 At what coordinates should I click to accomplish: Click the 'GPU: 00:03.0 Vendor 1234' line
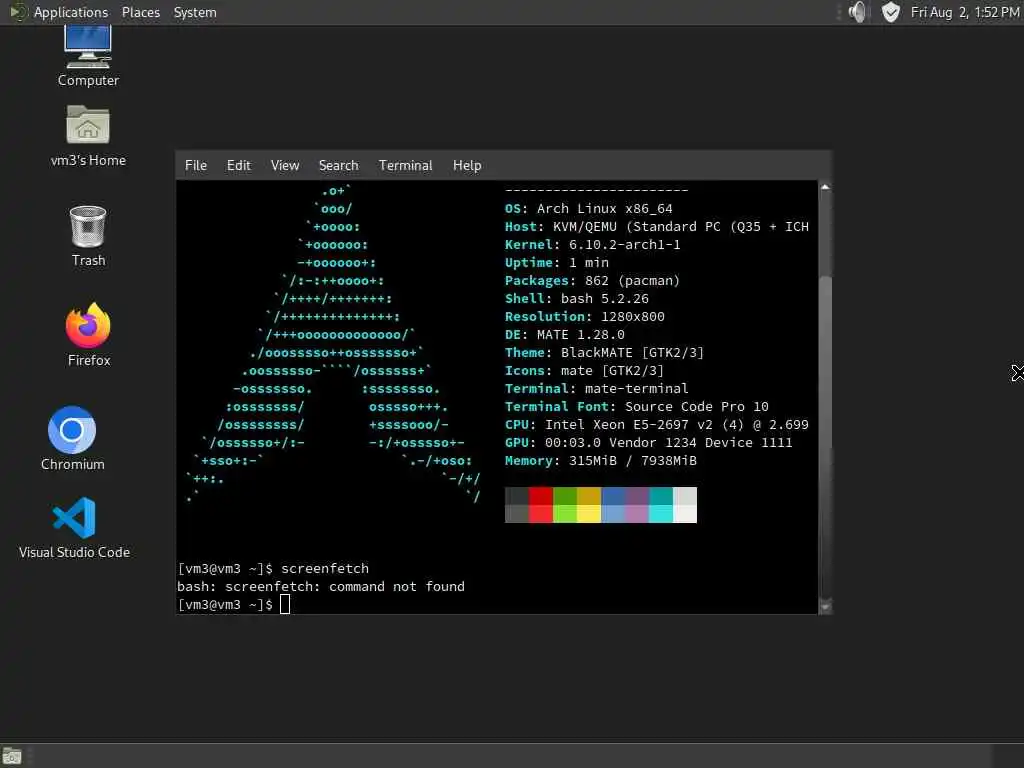(648, 442)
